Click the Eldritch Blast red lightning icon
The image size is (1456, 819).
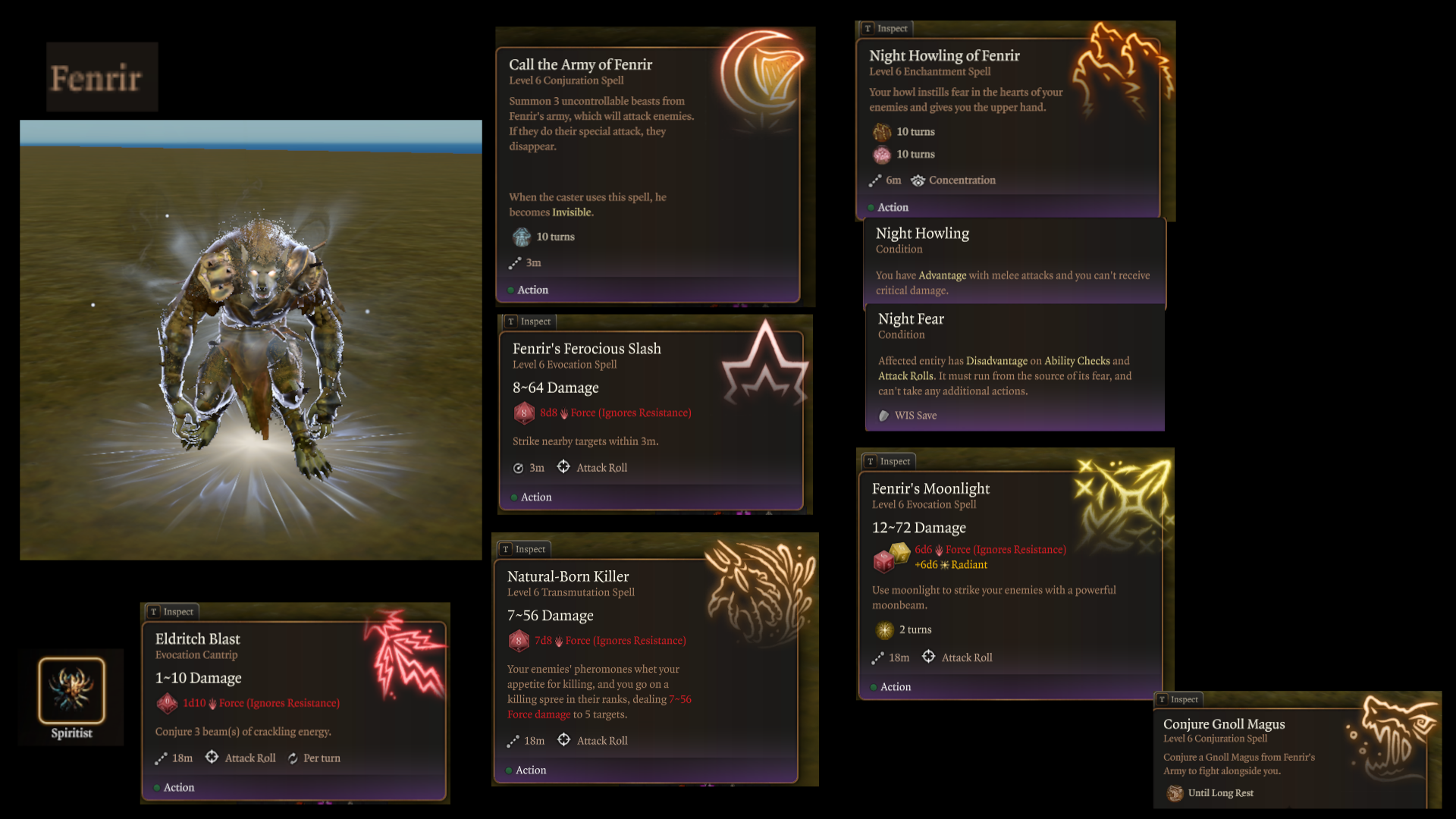pos(403,654)
